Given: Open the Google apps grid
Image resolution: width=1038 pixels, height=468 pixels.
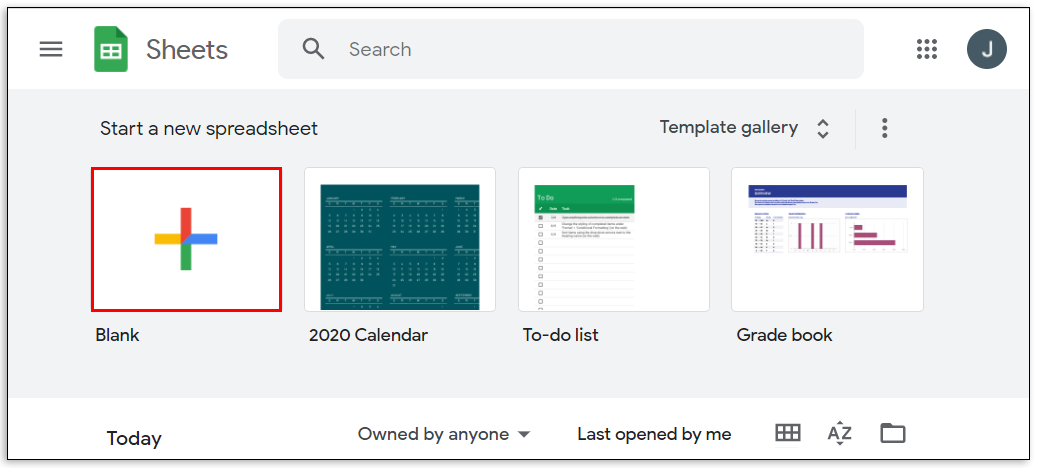Looking at the screenshot, I should click(x=927, y=49).
